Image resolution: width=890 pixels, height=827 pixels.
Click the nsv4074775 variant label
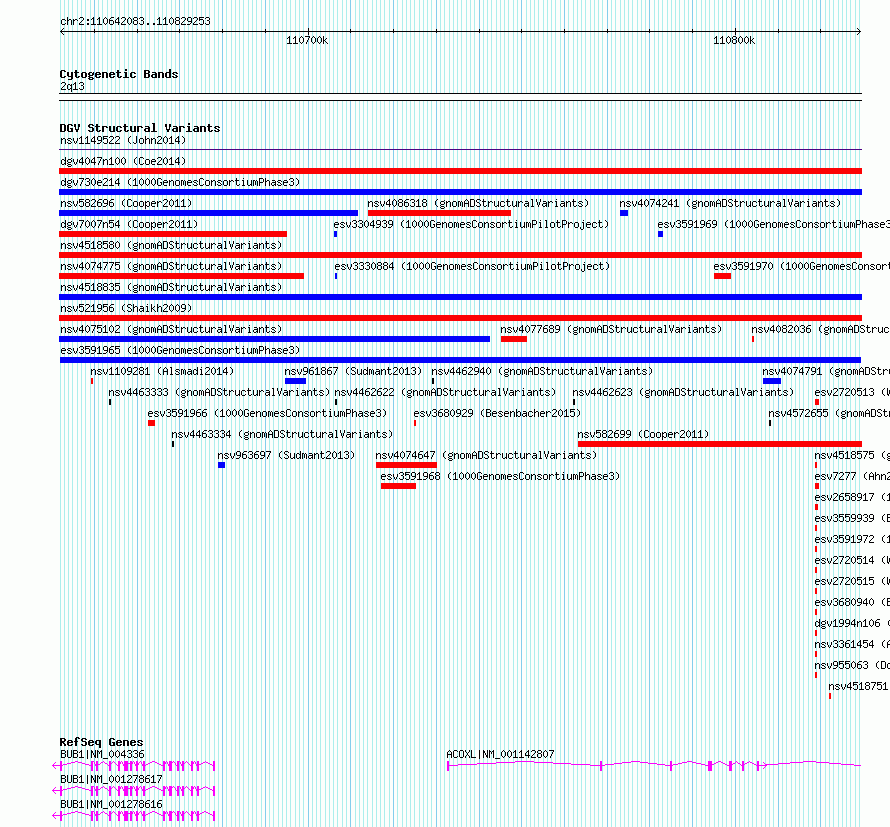[171, 266]
